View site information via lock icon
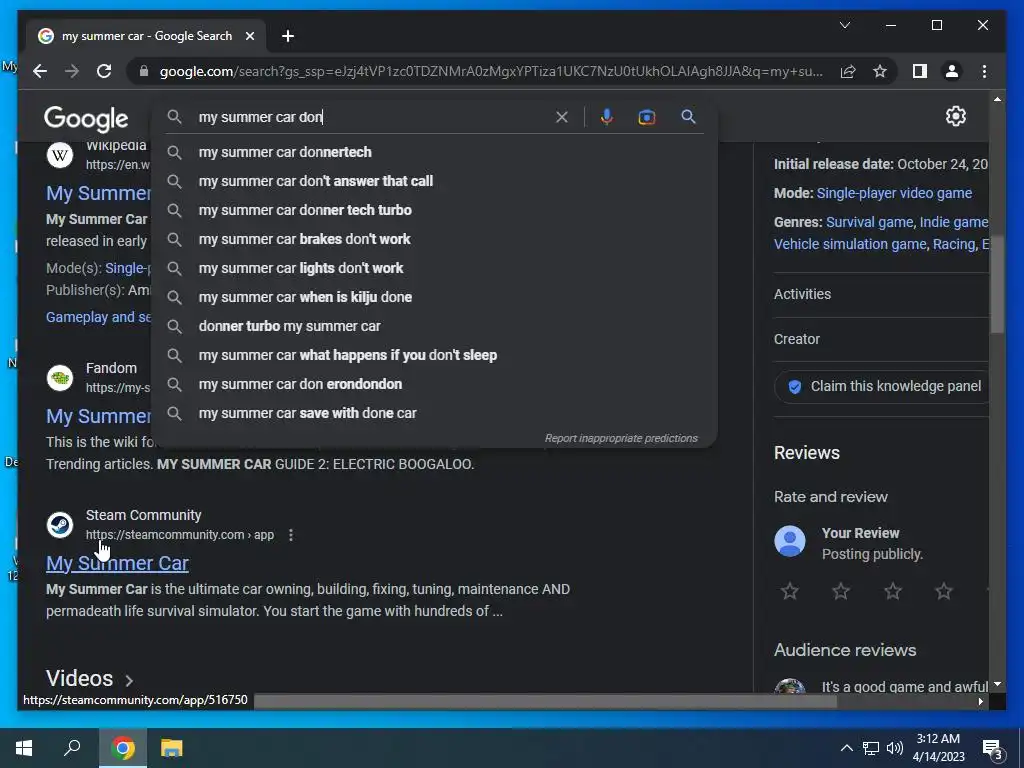The width and height of the screenshot is (1024, 768). [144, 71]
